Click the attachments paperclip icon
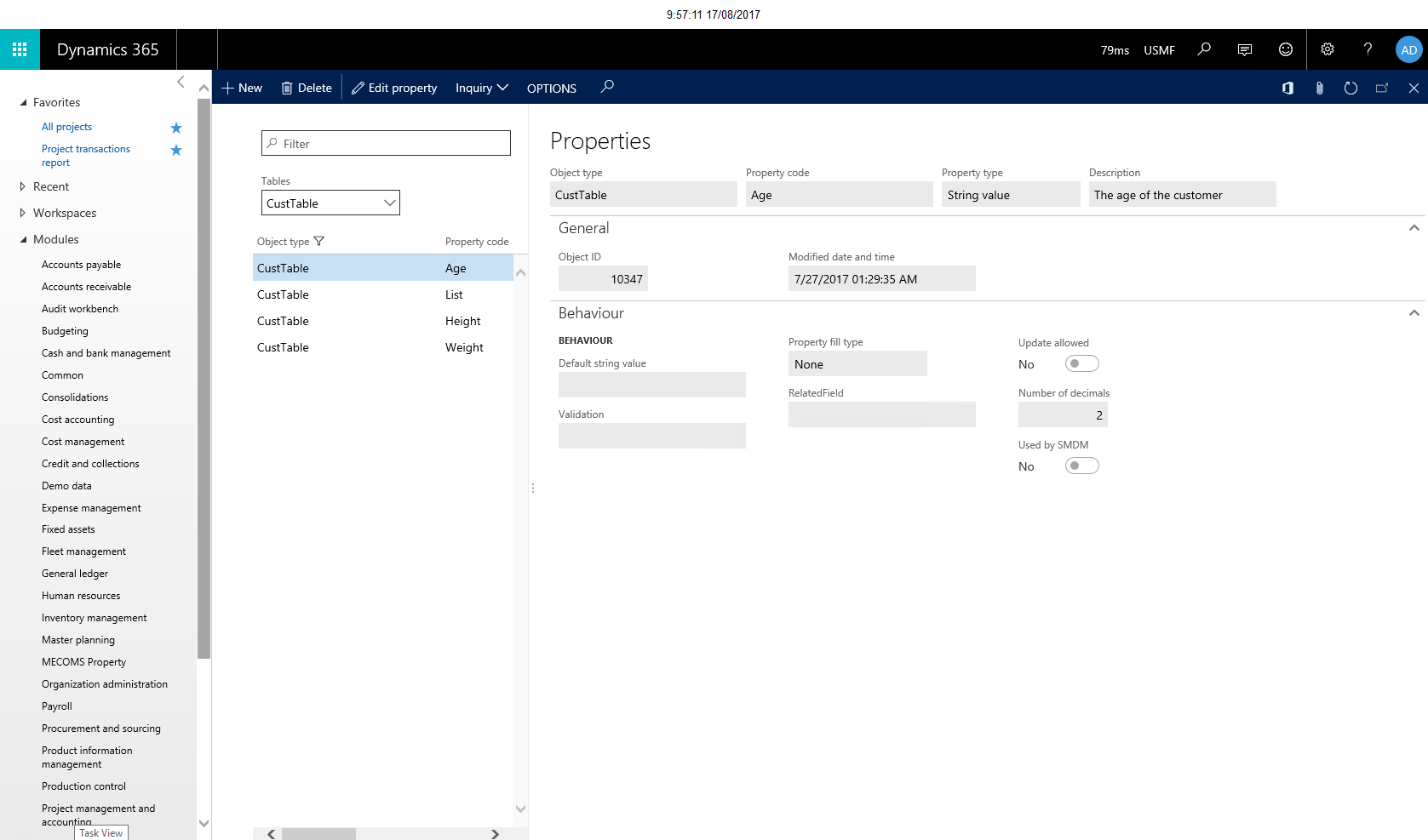The height and width of the screenshot is (840, 1428). pyautogui.click(x=1319, y=88)
